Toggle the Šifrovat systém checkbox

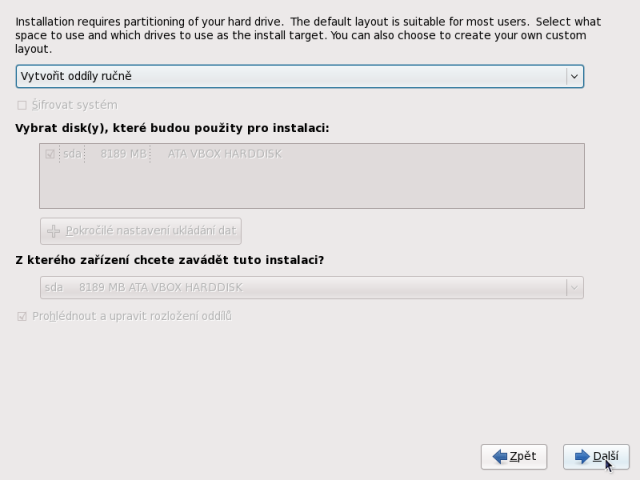click(x=22, y=105)
